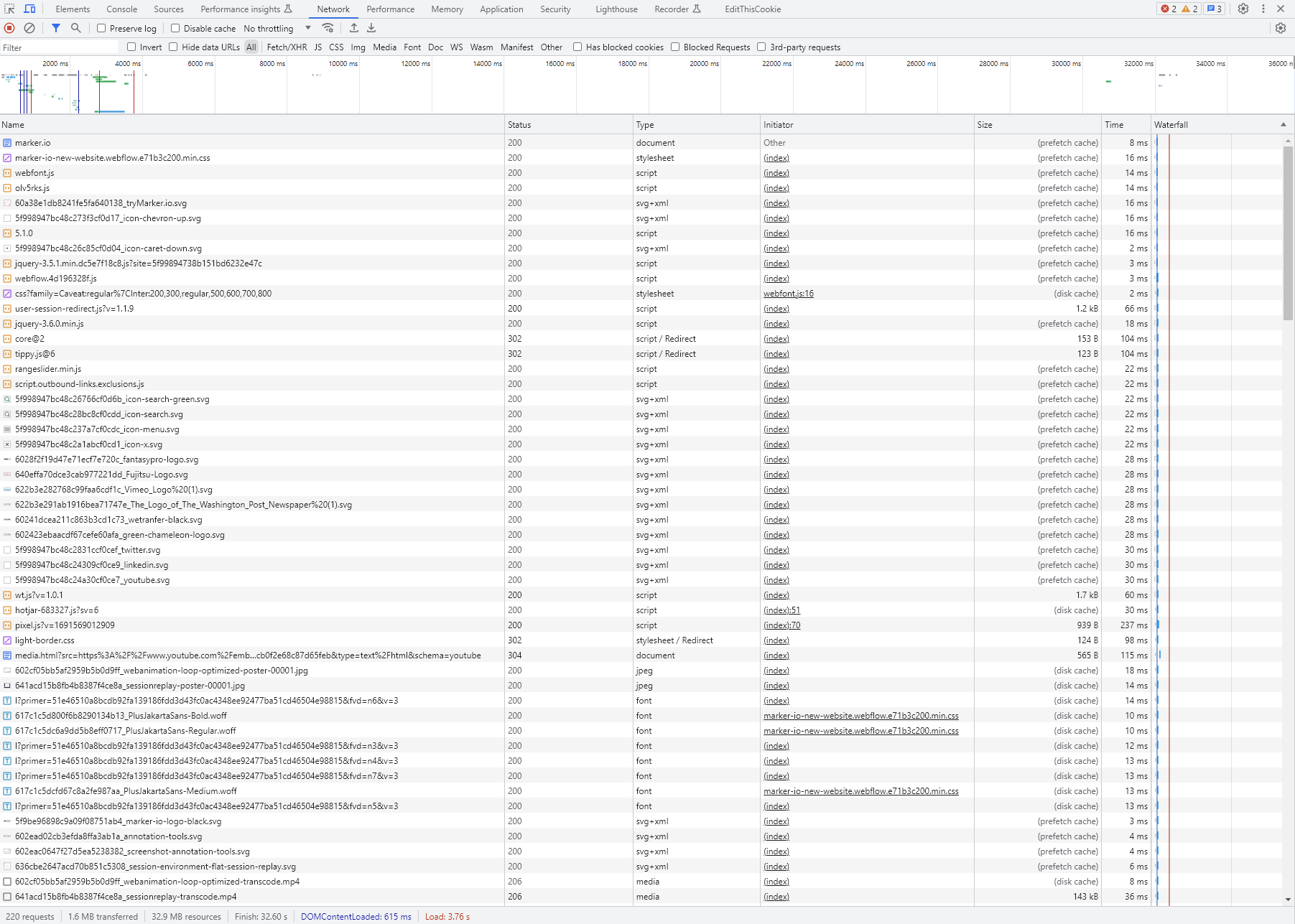Filter requests by Font type
This screenshot has height=924, width=1295.
pyautogui.click(x=412, y=47)
